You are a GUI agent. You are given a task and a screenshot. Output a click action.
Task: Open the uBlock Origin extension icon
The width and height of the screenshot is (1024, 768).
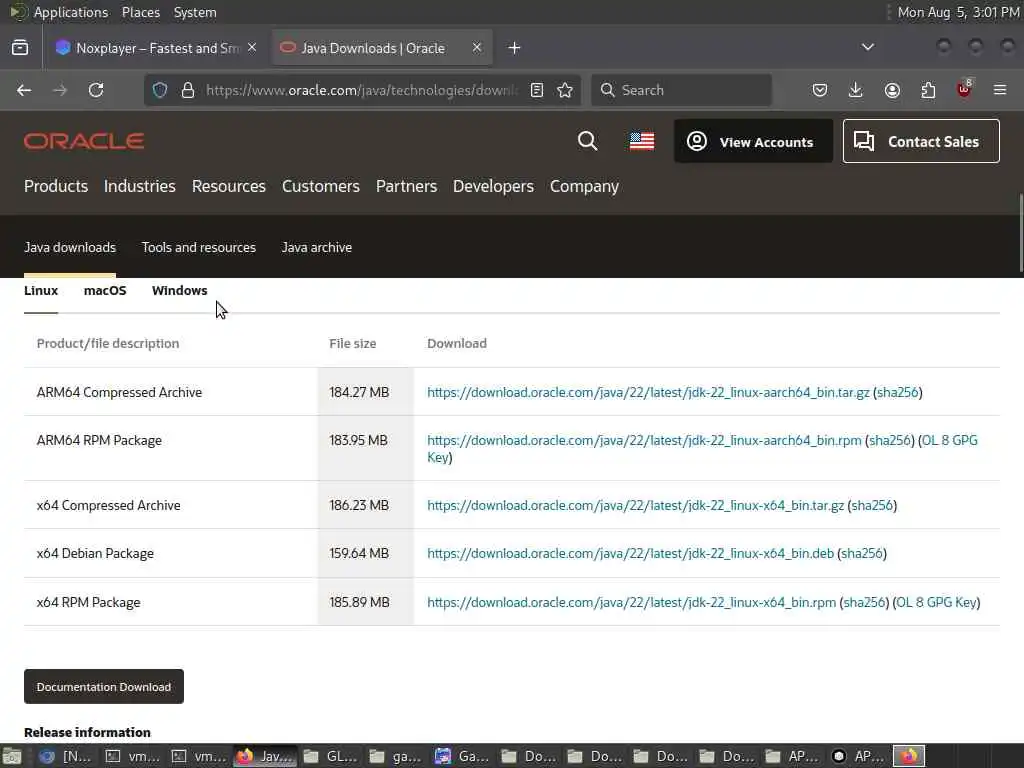(x=964, y=89)
